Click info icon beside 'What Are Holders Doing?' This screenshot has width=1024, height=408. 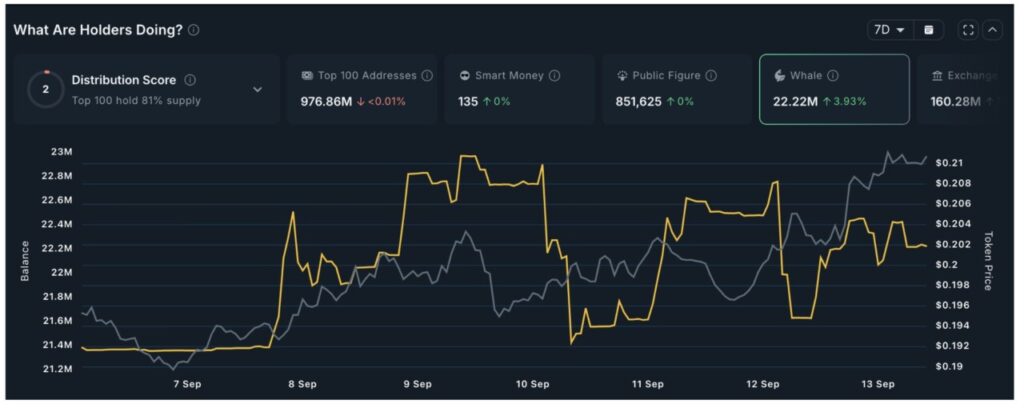(194, 30)
